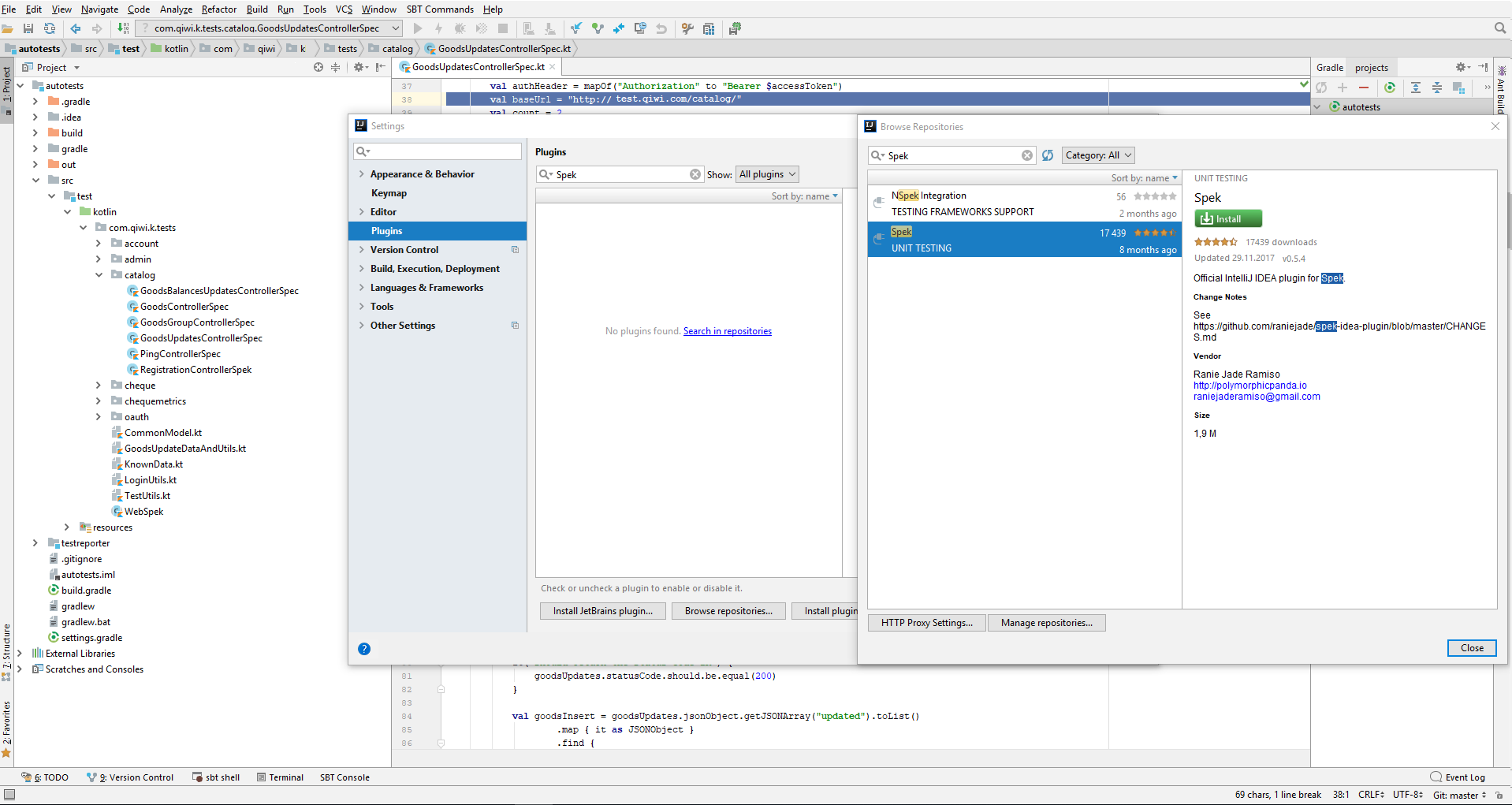Open the Terminal tool window tab
The image size is (1512, 805).
[x=280, y=777]
